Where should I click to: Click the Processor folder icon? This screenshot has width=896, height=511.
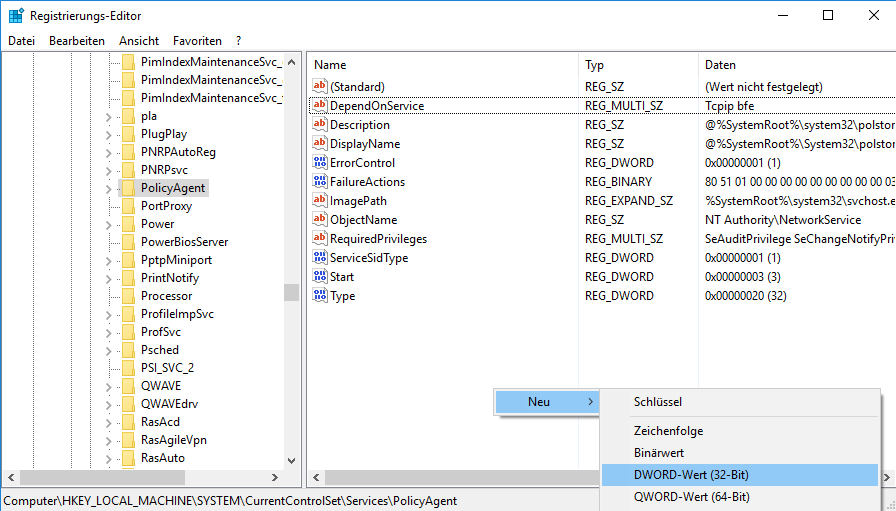[x=129, y=296]
